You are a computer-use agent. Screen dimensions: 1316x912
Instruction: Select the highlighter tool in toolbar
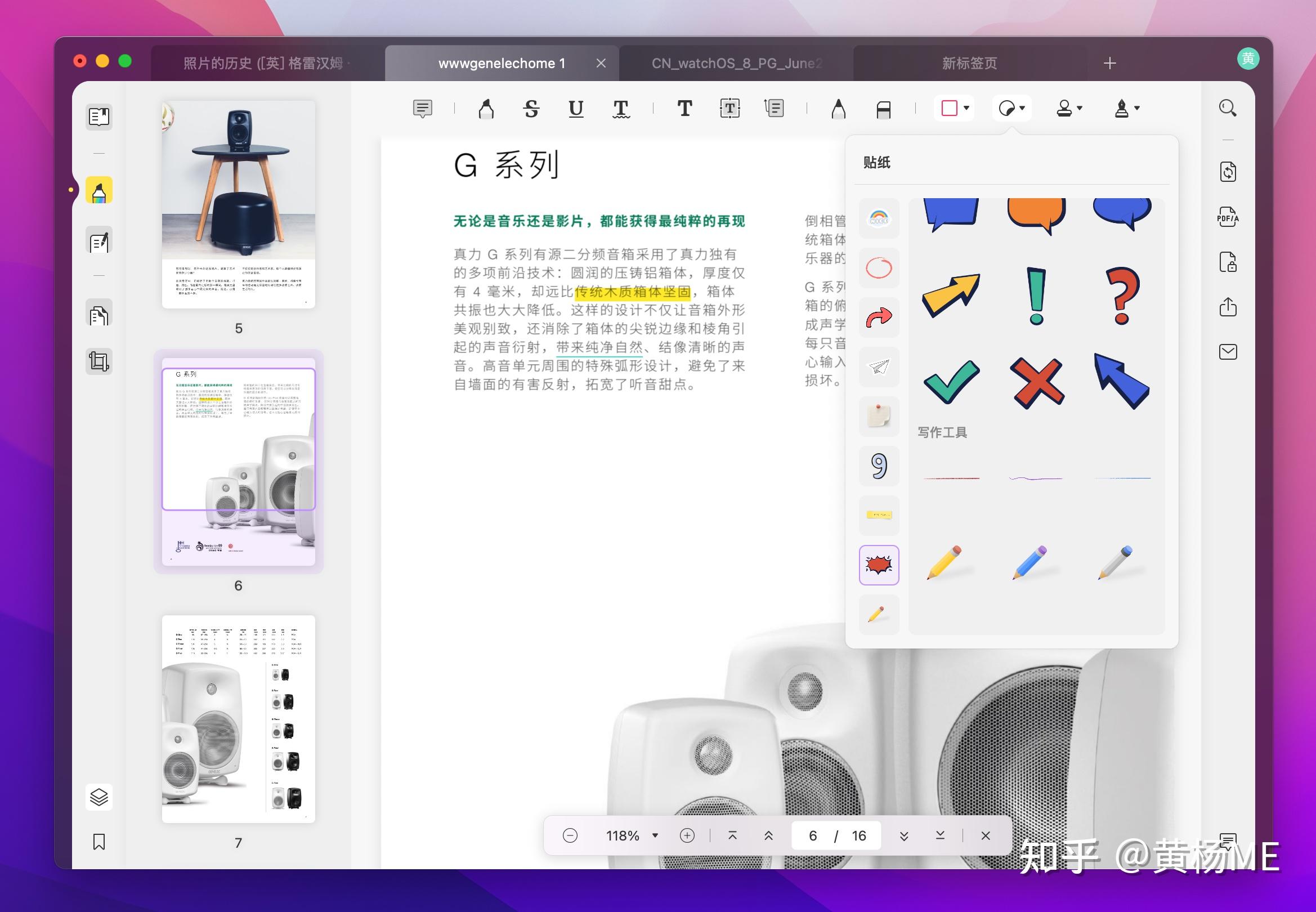(486, 108)
